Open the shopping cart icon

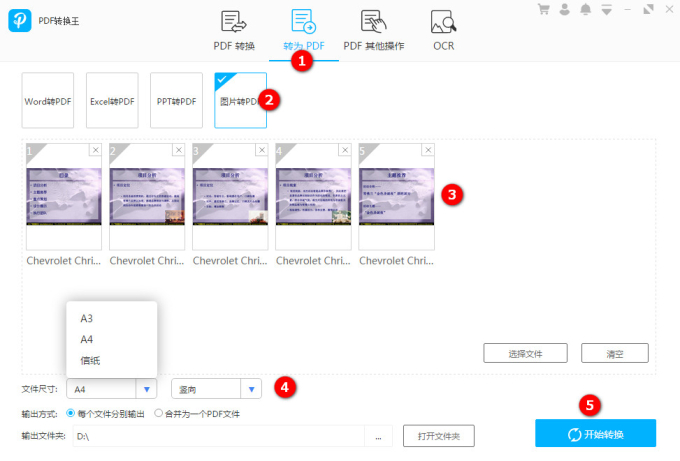544,9
